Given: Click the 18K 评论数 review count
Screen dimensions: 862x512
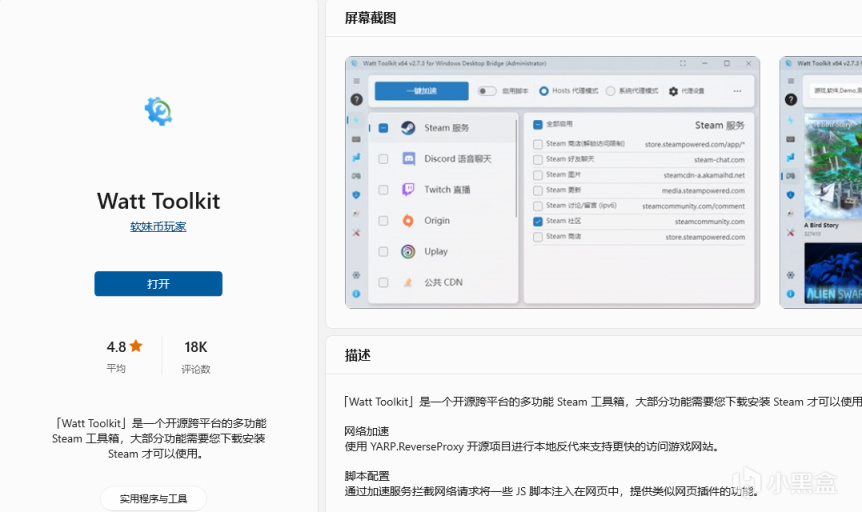Looking at the screenshot, I should (196, 356).
